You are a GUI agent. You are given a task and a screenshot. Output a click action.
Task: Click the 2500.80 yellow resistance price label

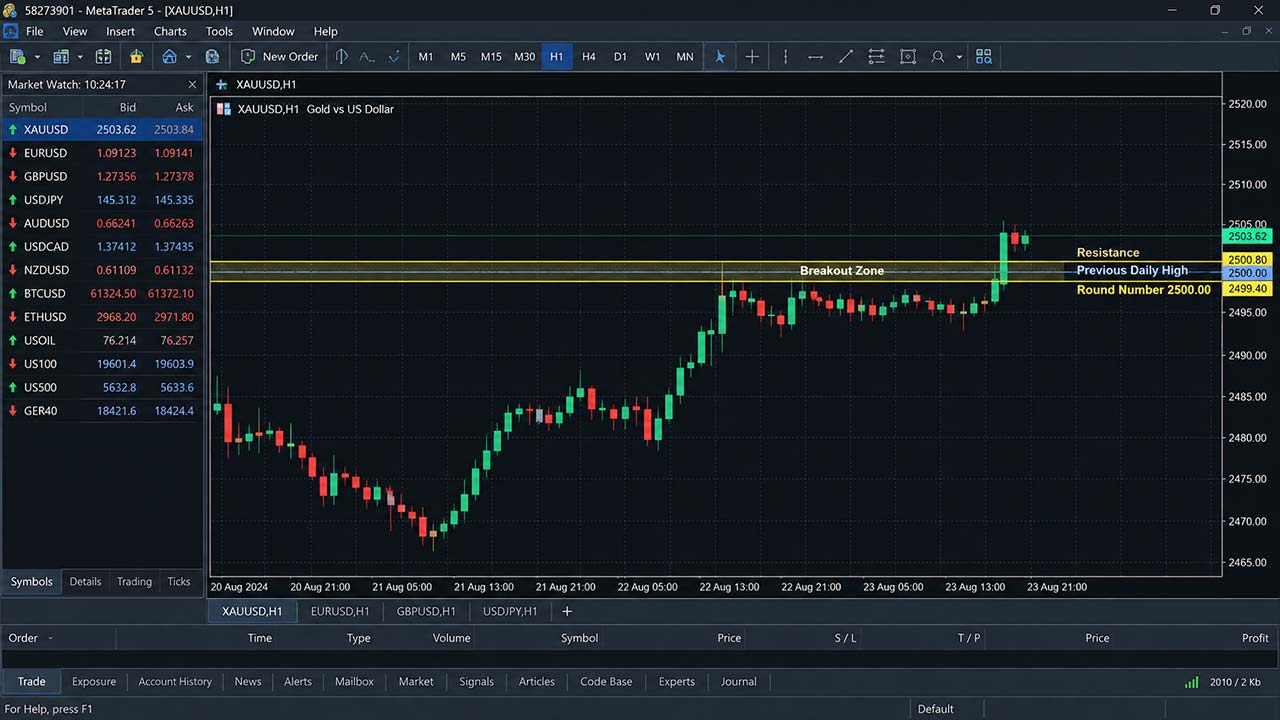click(x=1247, y=260)
